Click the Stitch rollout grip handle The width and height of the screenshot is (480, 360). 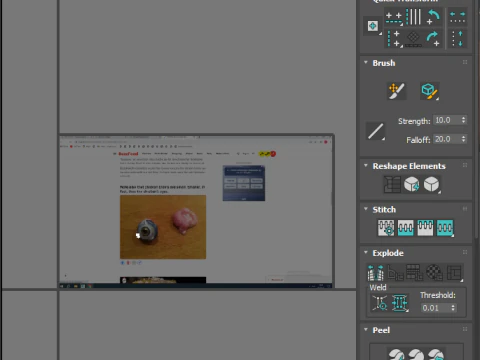465,209
